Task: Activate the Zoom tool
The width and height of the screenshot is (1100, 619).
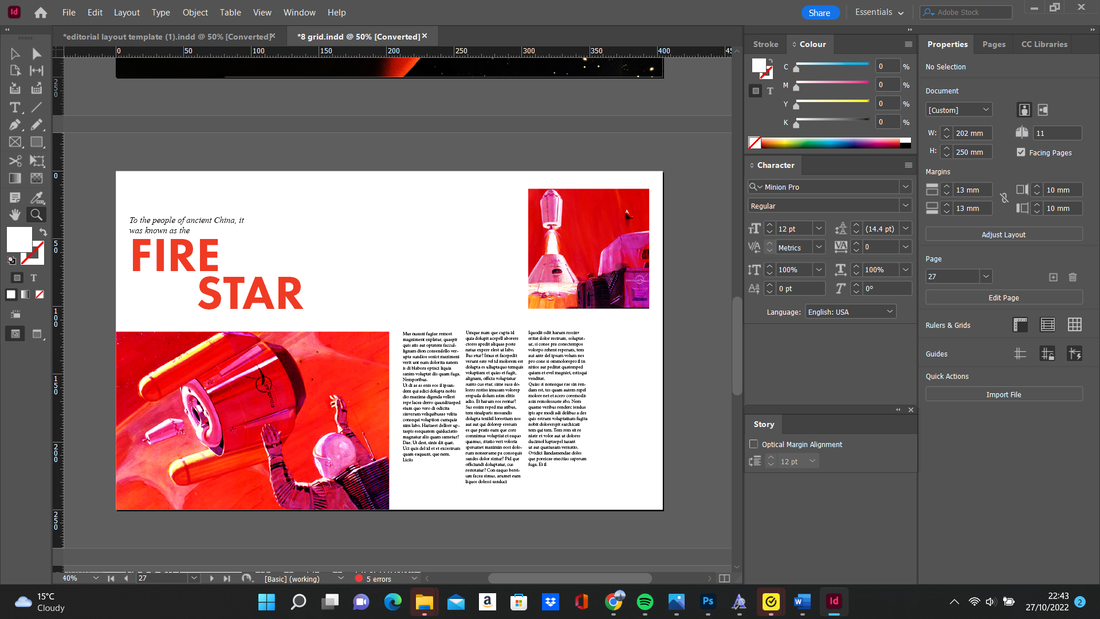Action: (36, 215)
